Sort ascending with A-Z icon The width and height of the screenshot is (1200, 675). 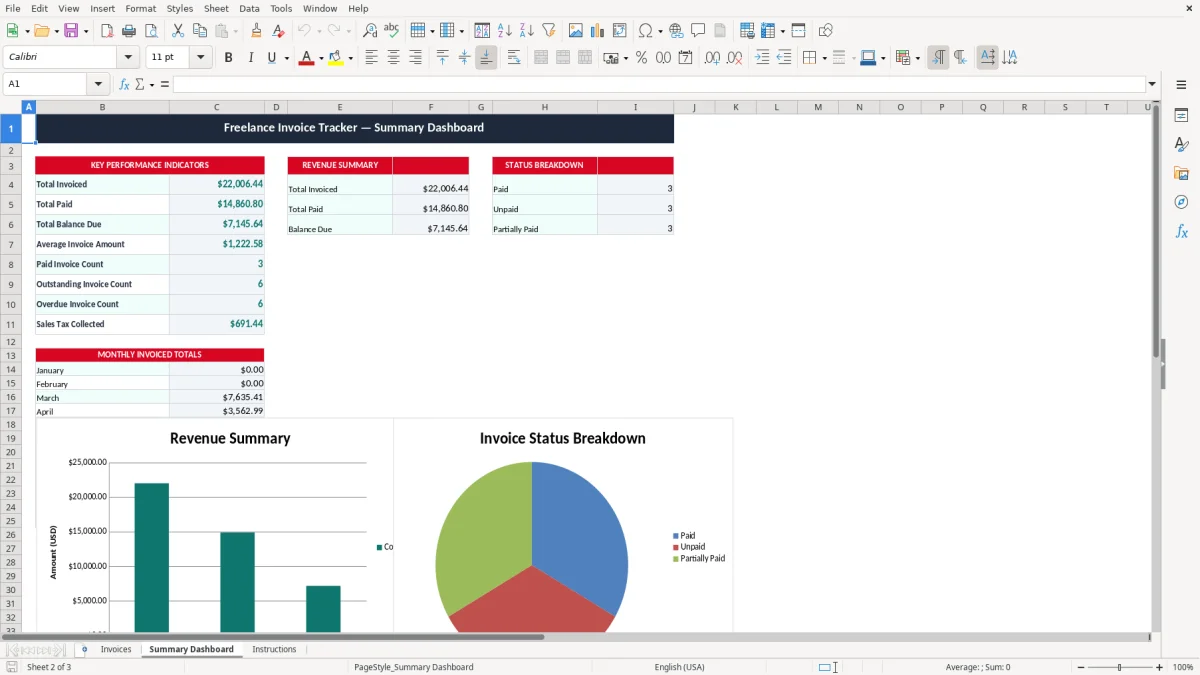click(504, 31)
